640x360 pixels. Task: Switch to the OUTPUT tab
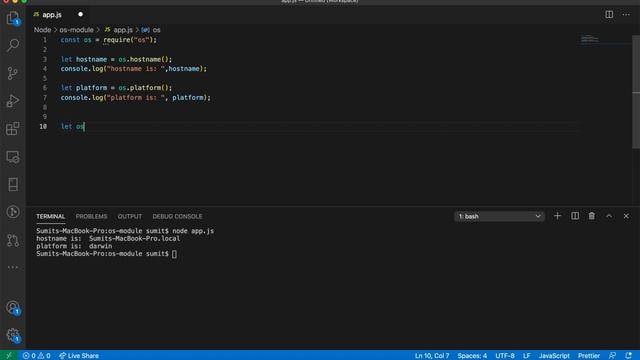(x=130, y=216)
